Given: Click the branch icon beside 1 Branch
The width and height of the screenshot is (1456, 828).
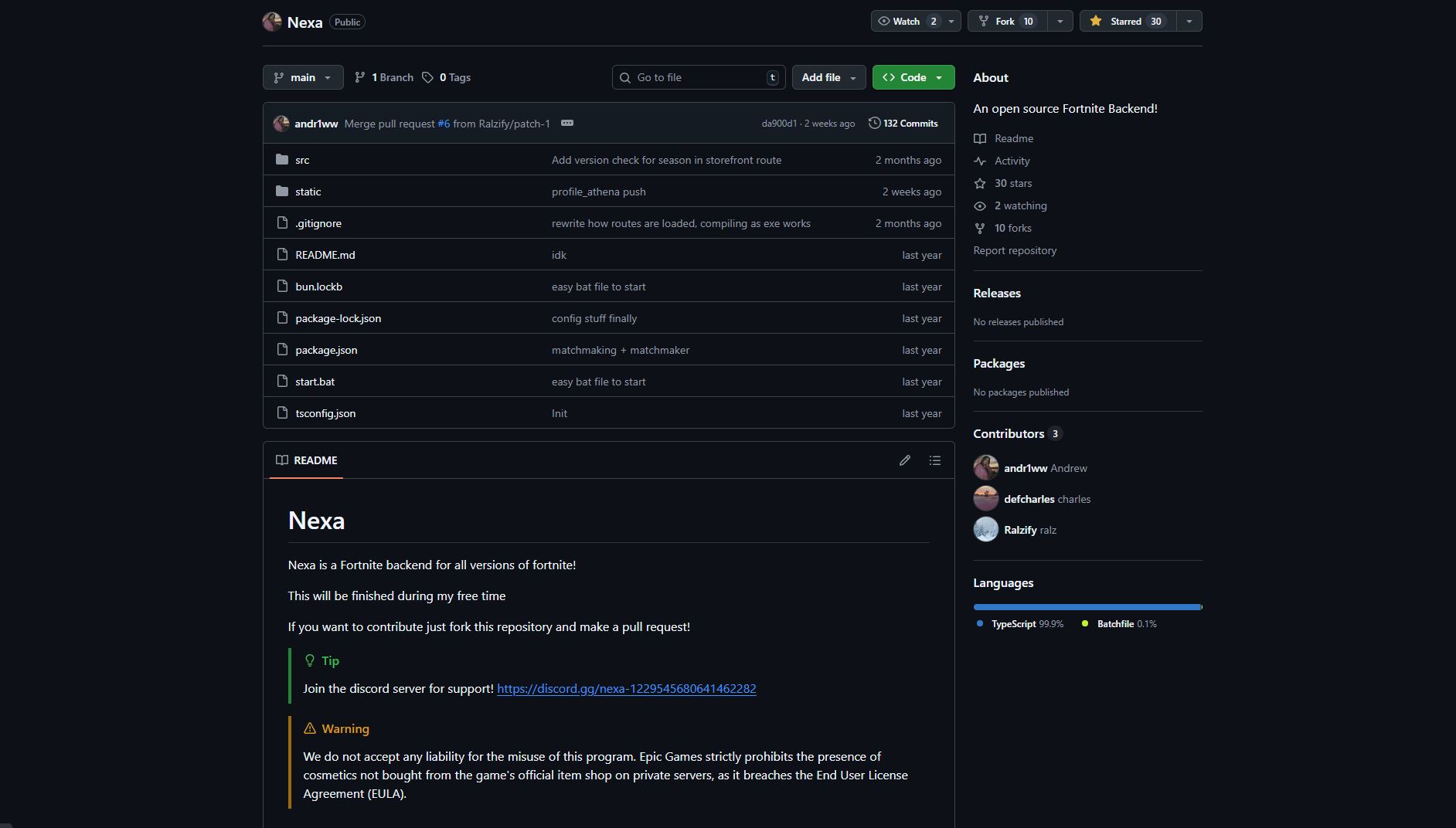Looking at the screenshot, I should pyautogui.click(x=360, y=77).
